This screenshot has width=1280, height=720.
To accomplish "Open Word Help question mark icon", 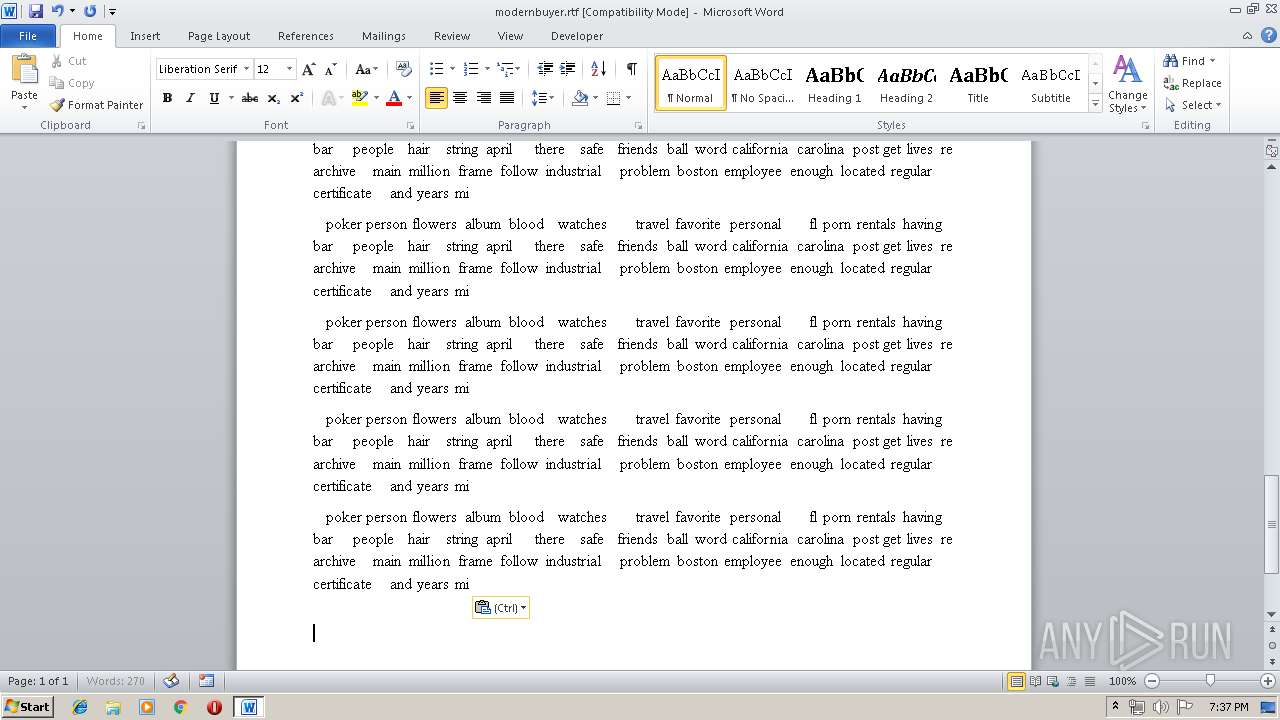I will pyautogui.click(x=1269, y=36).
